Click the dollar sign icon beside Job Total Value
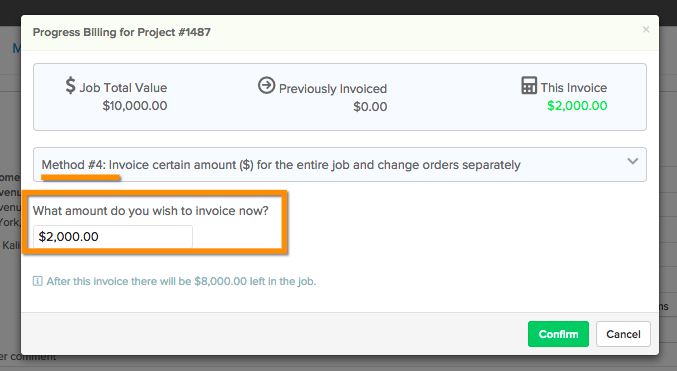 pos(70,85)
